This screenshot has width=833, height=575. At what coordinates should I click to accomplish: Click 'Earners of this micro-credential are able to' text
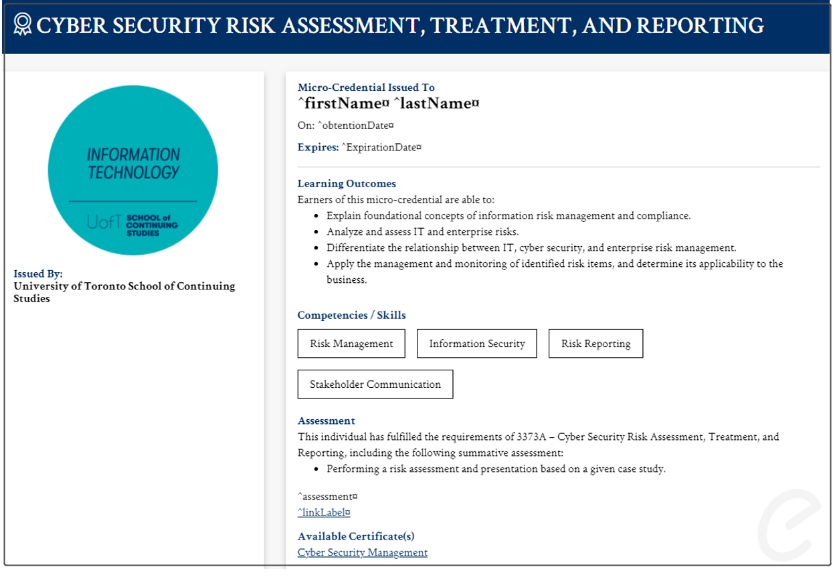[396, 200]
